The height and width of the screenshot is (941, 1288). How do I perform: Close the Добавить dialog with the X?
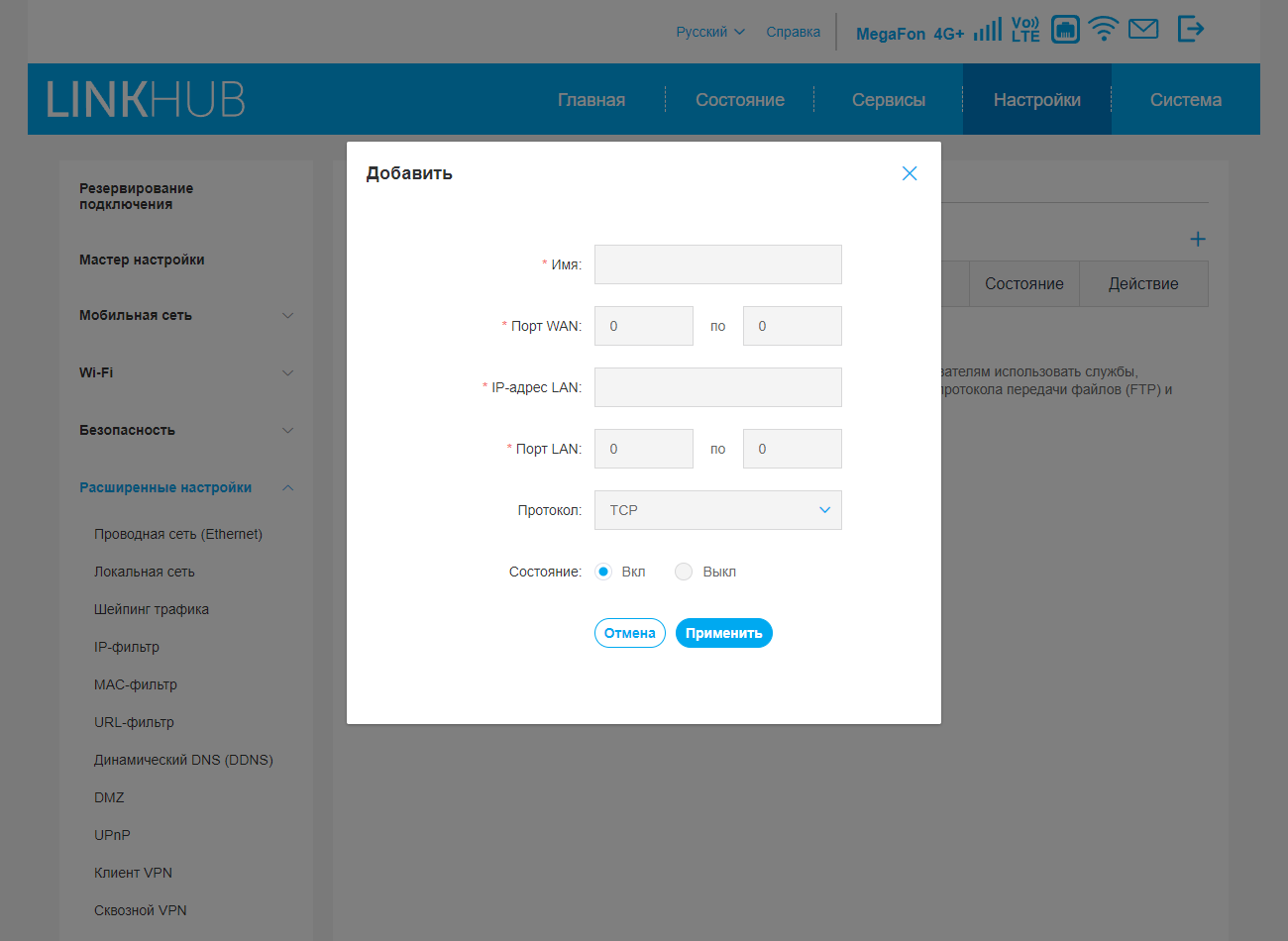coord(910,173)
